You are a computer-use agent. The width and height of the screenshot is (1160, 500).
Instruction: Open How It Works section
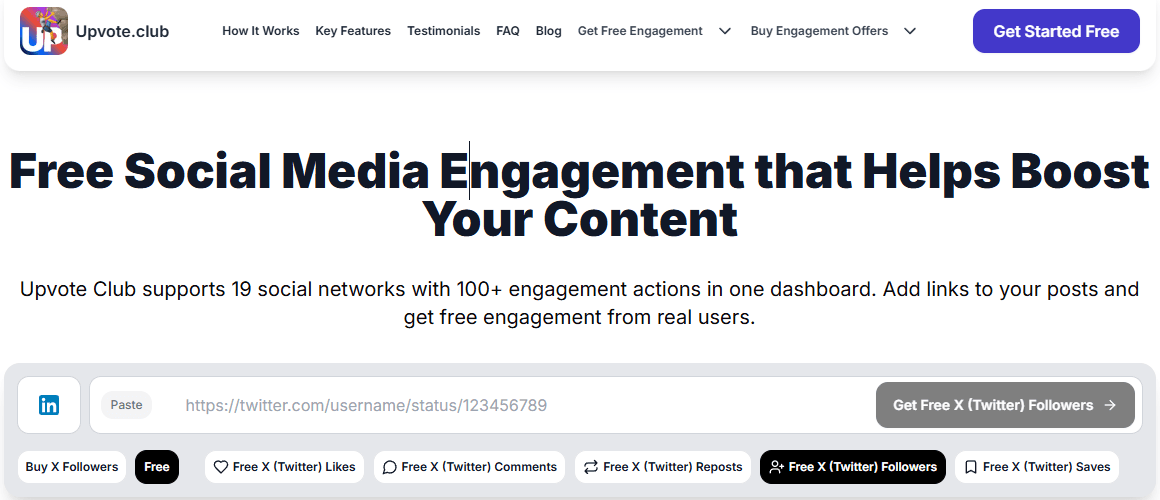click(260, 31)
